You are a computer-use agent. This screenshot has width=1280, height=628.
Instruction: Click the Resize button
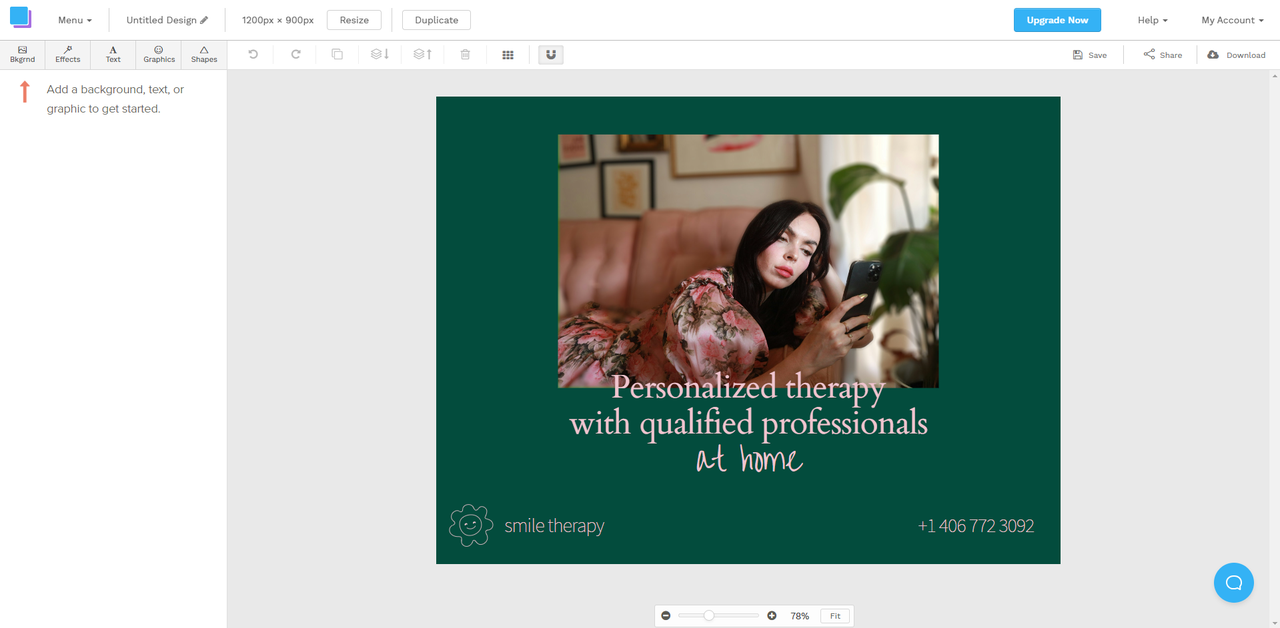[x=354, y=20]
